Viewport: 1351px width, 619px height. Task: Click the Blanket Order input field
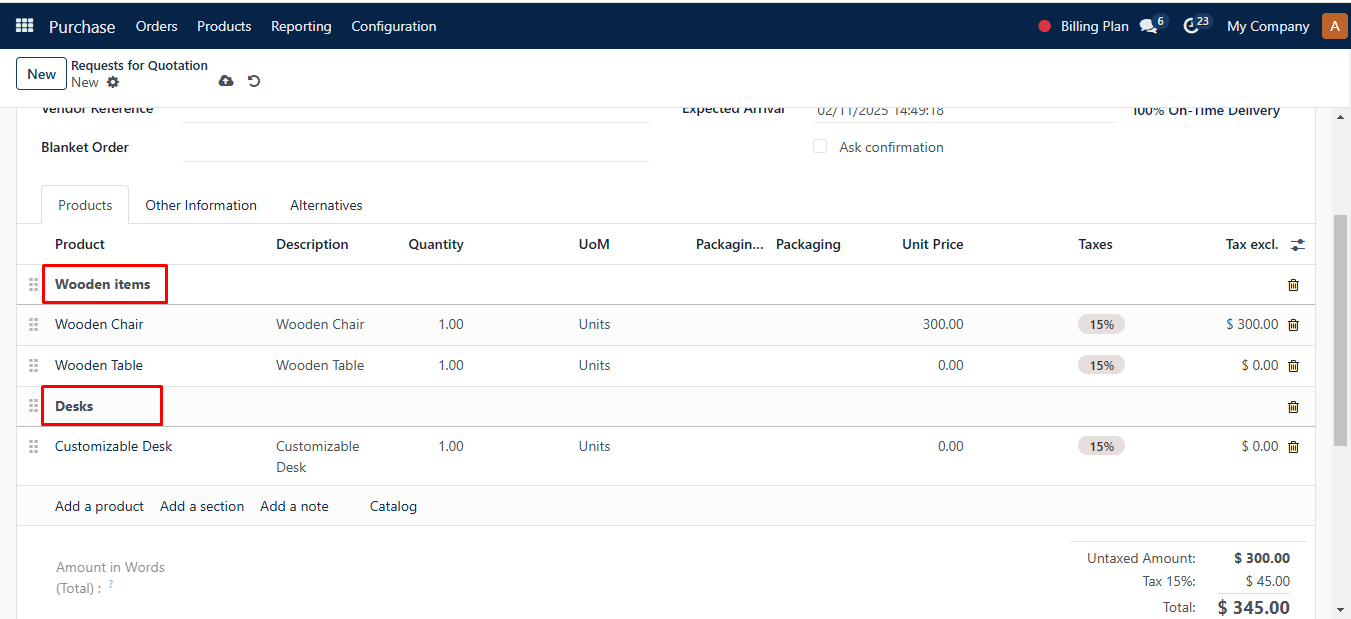416,147
